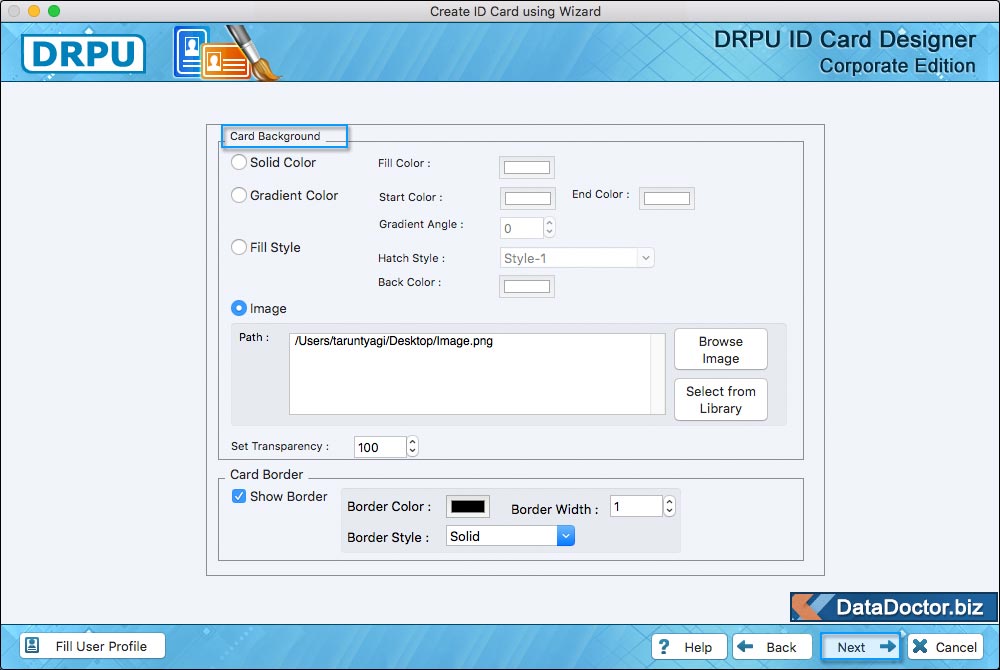Open the Start Color swatch
The image size is (1000, 670).
tap(527, 198)
